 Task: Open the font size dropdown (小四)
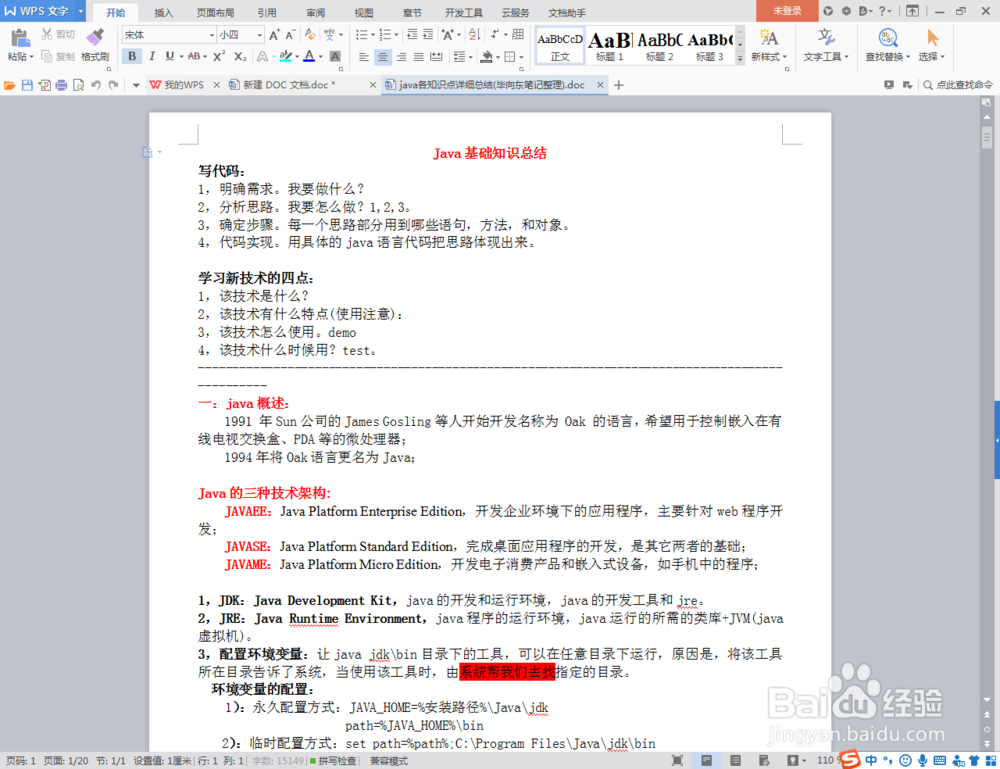click(260, 35)
